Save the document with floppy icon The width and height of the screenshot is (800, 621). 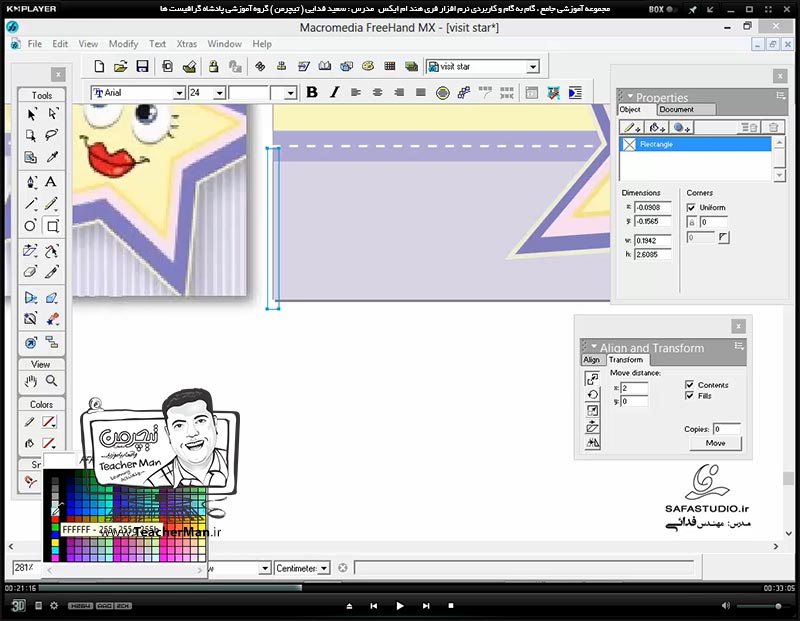[142, 66]
